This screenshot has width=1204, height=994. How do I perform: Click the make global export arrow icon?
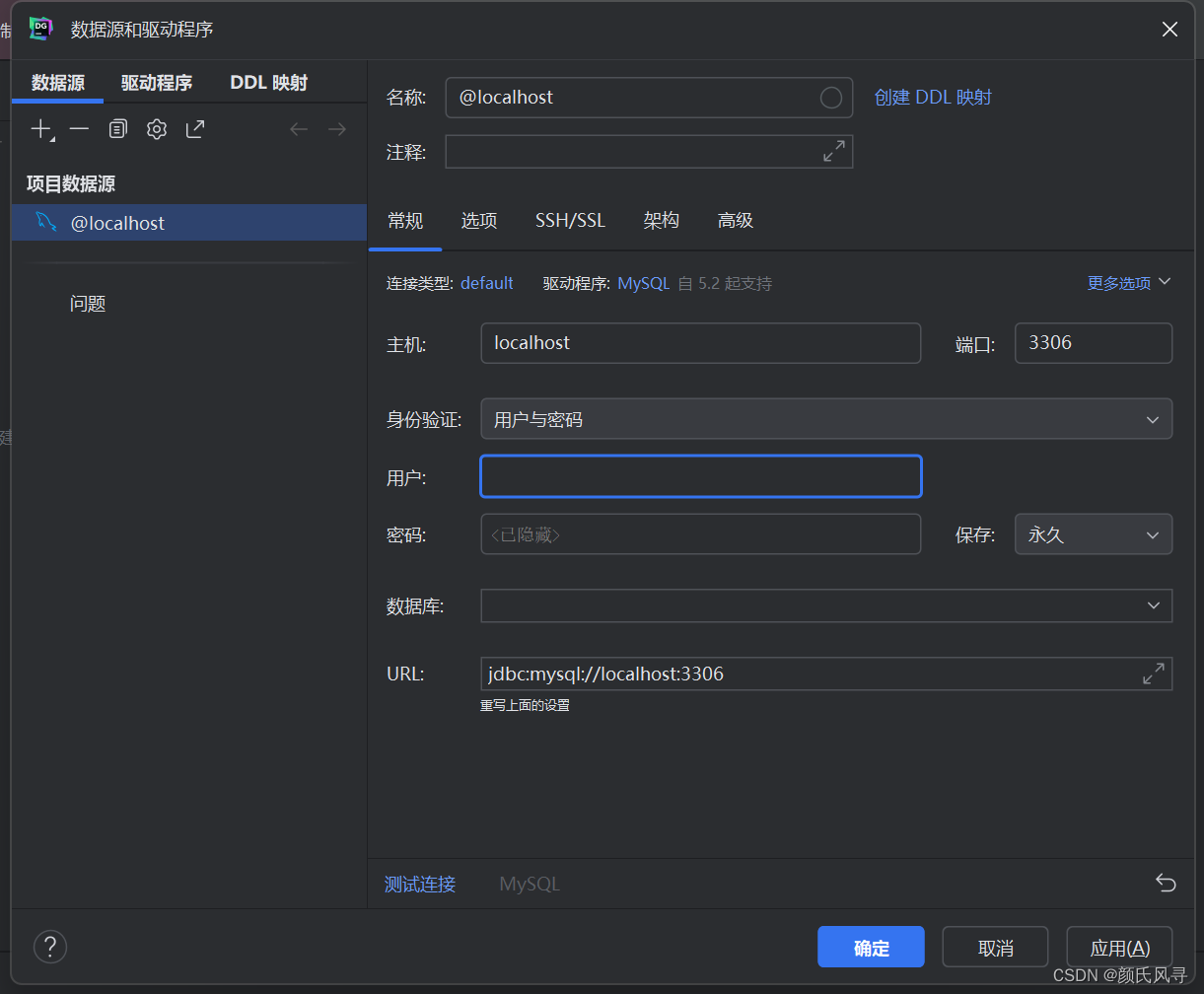pyautogui.click(x=195, y=129)
